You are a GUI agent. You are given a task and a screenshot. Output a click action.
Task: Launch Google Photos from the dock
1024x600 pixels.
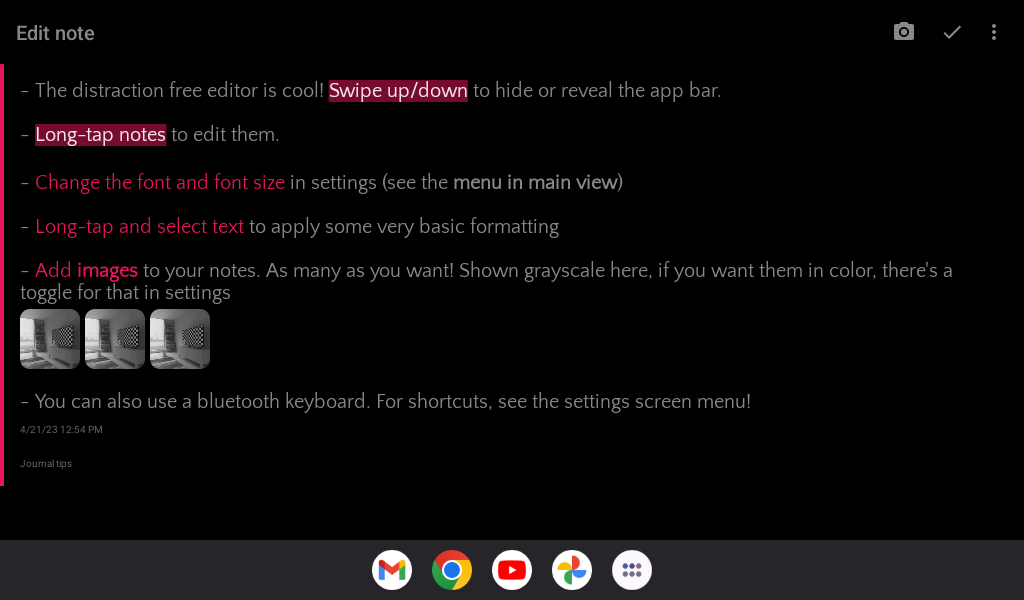click(x=572, y=570)
